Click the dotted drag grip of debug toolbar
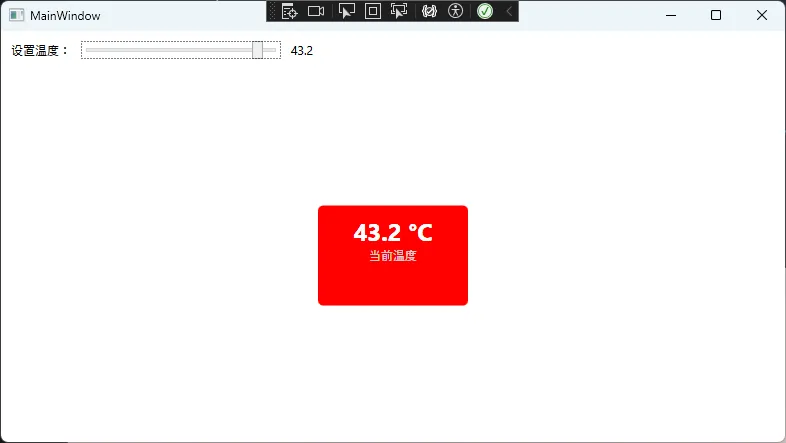 click(x=272, y=11)
